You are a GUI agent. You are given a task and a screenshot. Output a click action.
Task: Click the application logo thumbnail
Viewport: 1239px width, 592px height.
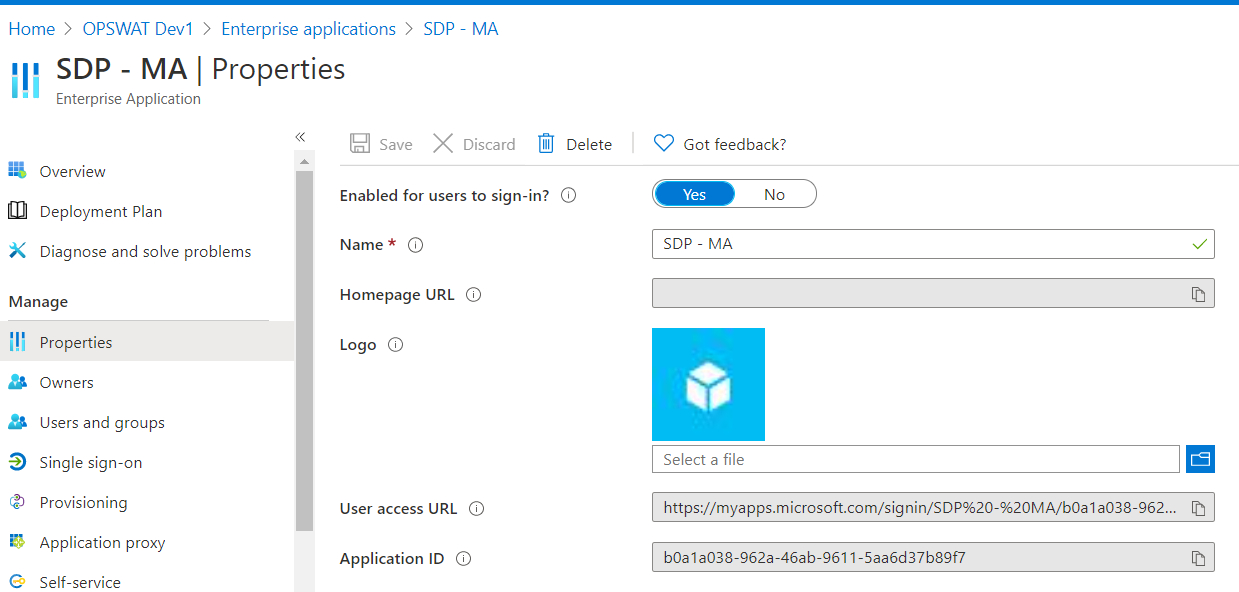point(708,384)
